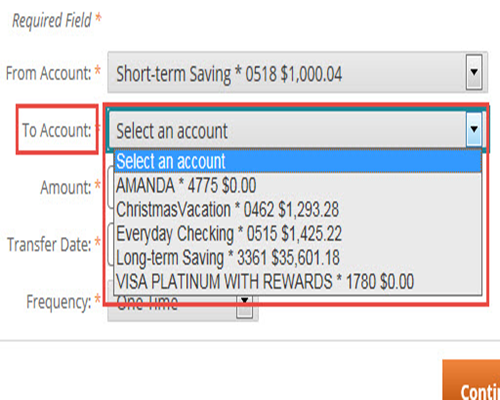
Task: Click the Frequency 'One Time' box
Action: coord(183,308)
